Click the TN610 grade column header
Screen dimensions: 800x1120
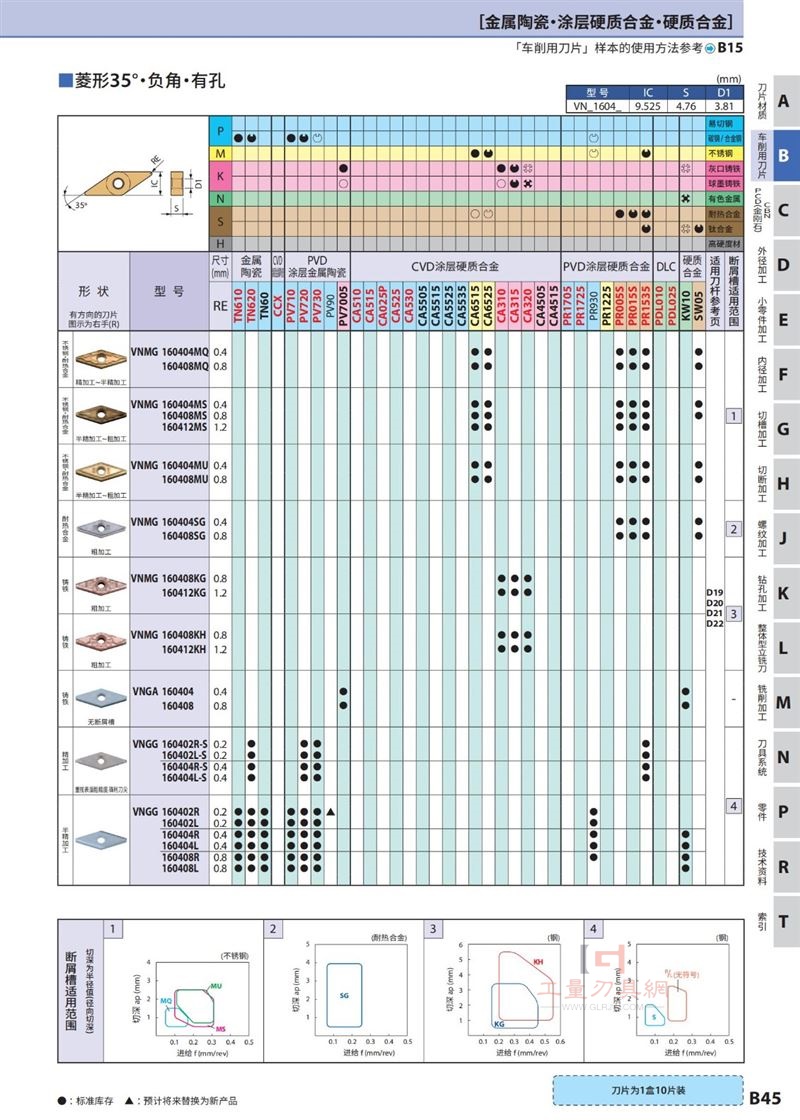pos(238,306)
